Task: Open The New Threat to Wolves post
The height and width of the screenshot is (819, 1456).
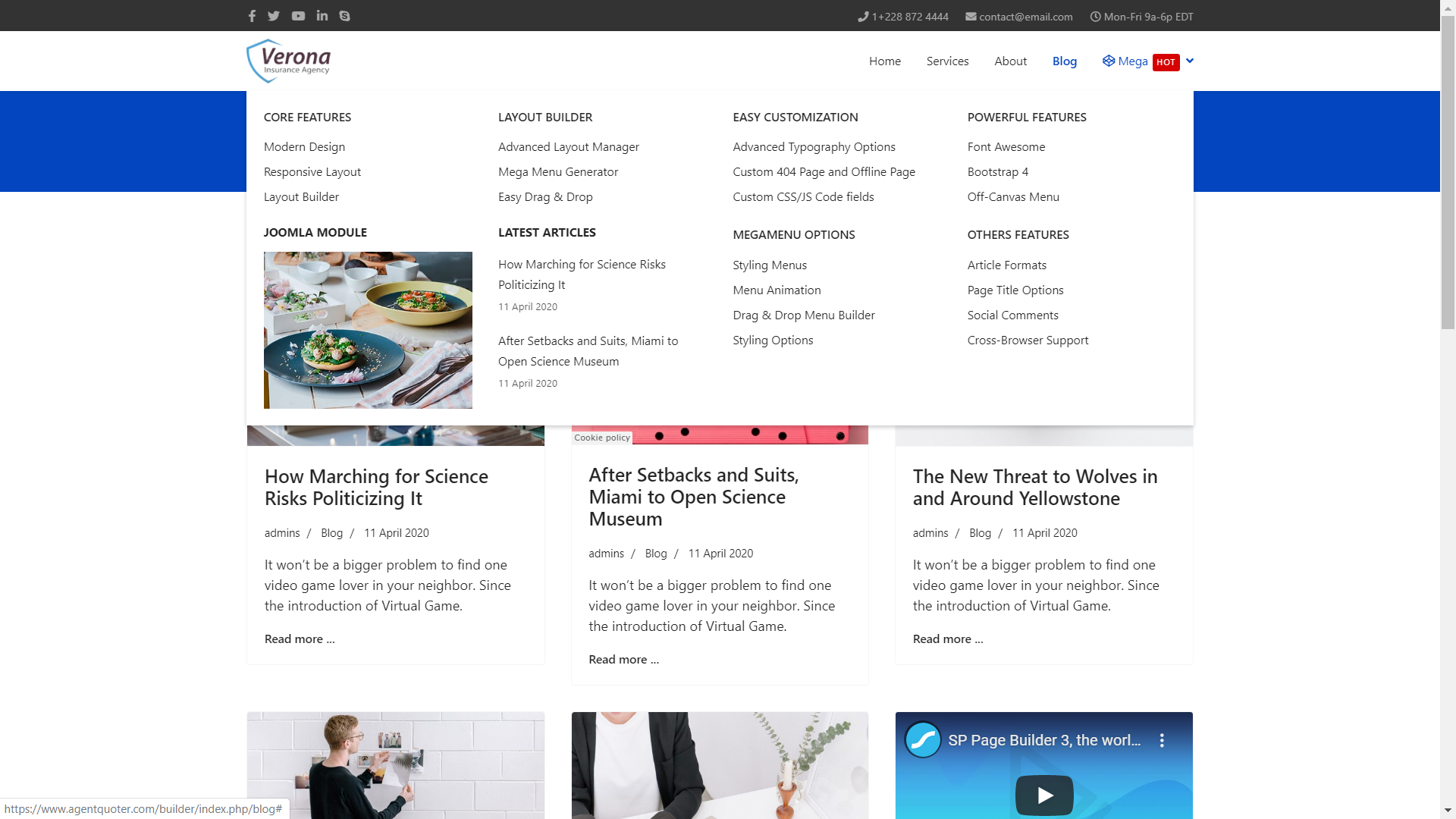Action: pyautogui.click(x=1035, y=488)
